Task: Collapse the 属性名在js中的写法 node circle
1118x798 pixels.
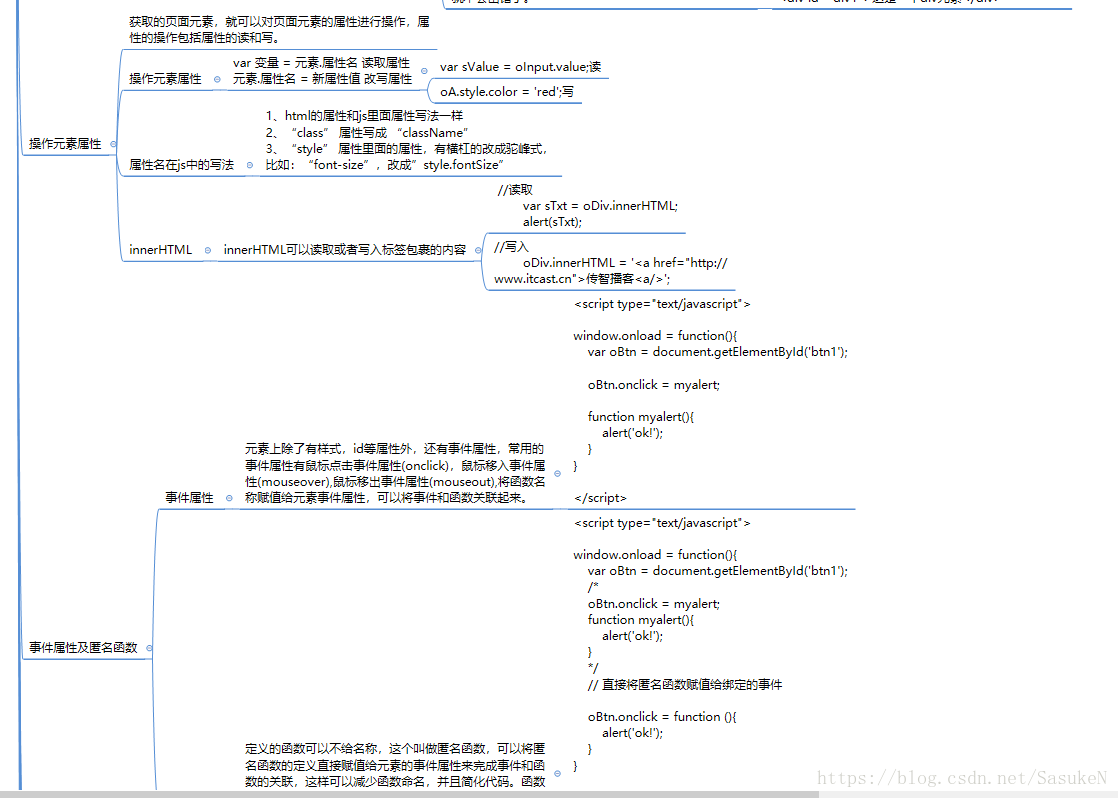Action: 250,165
